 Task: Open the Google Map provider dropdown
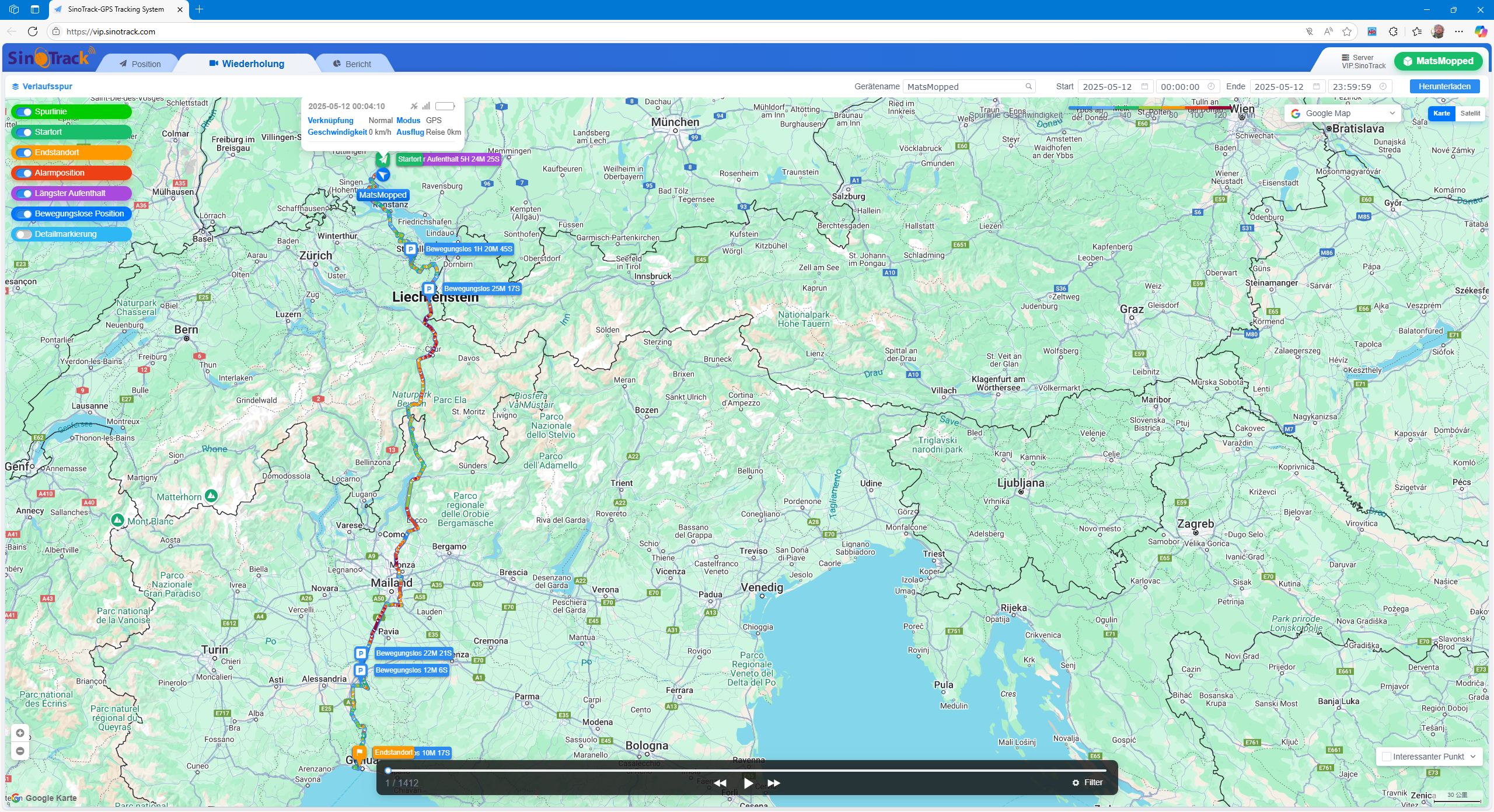[x=1342, y=113]
